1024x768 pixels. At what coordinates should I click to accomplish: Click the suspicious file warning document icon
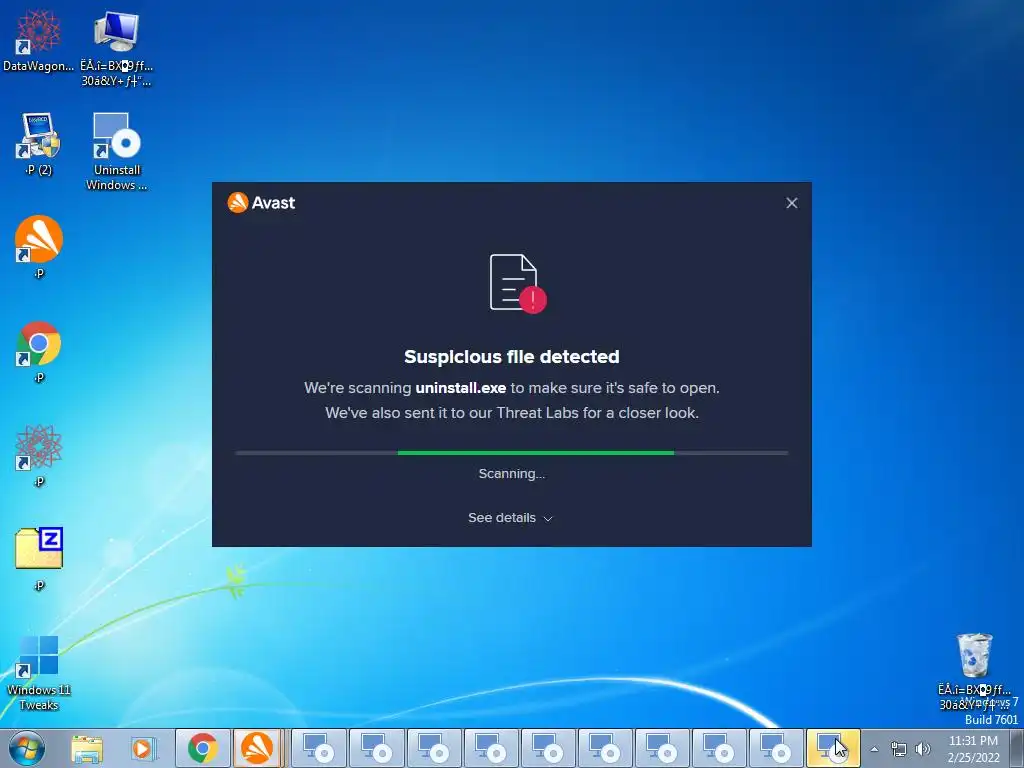(518, 283)
